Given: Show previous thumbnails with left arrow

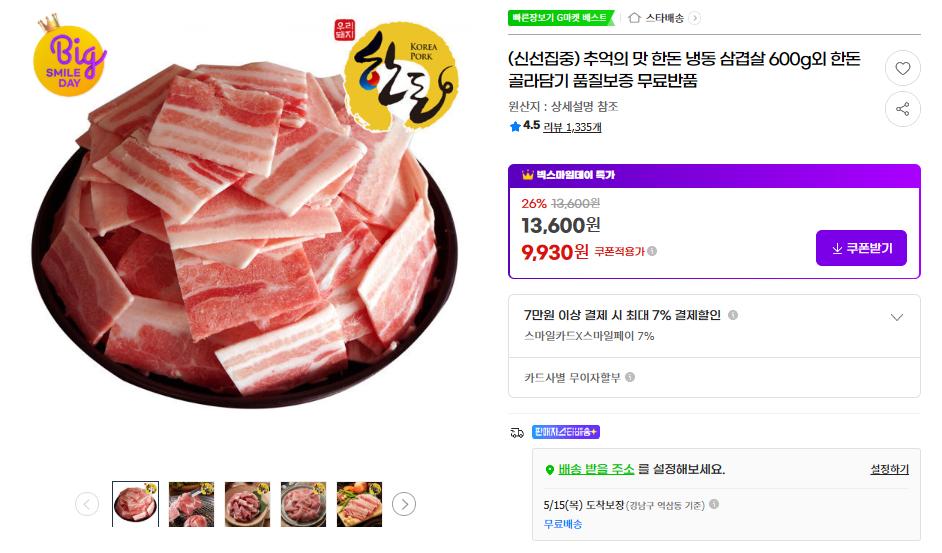Looking at the screenshot, I should tap(87, 504).
